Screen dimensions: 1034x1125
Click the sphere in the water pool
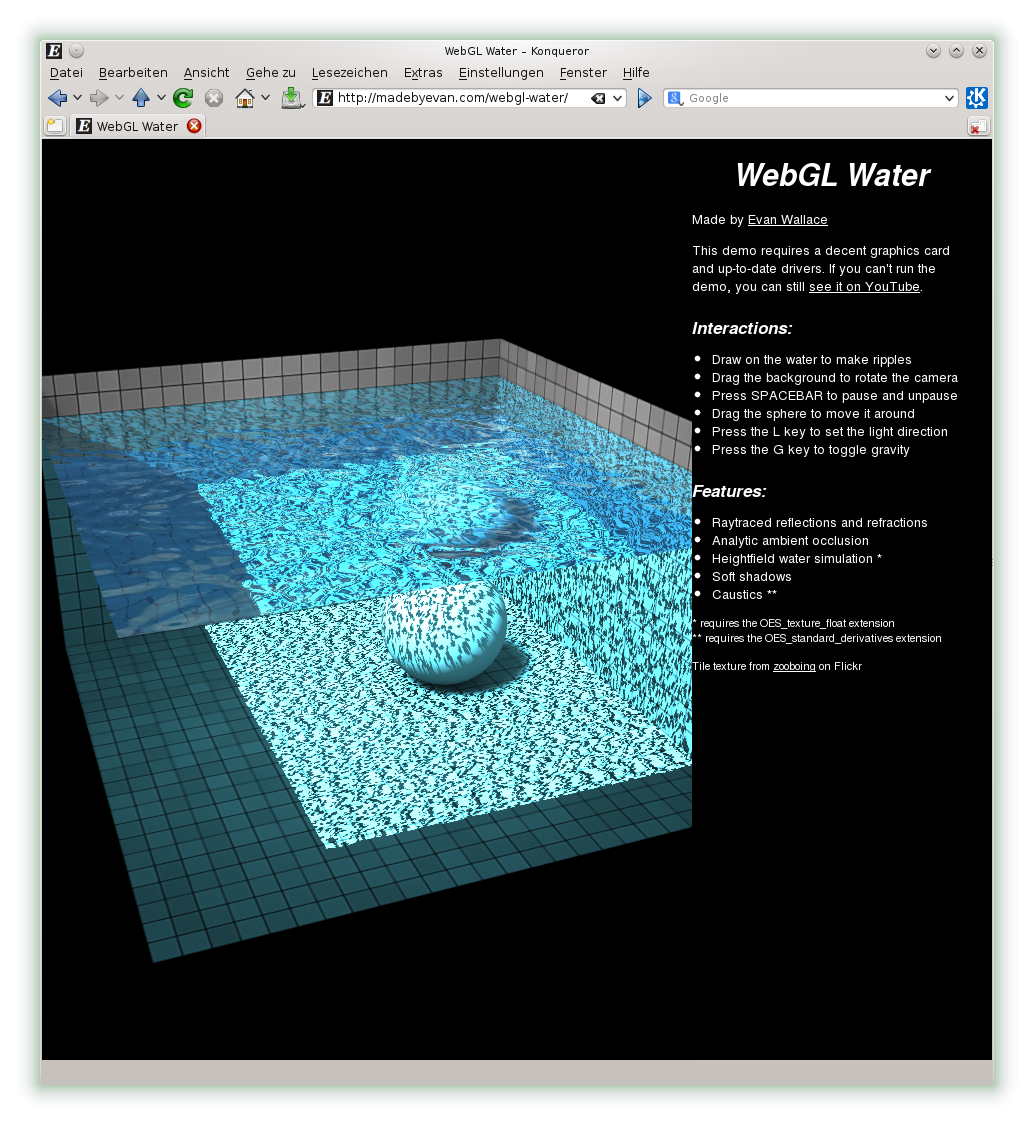coord(445,632)
